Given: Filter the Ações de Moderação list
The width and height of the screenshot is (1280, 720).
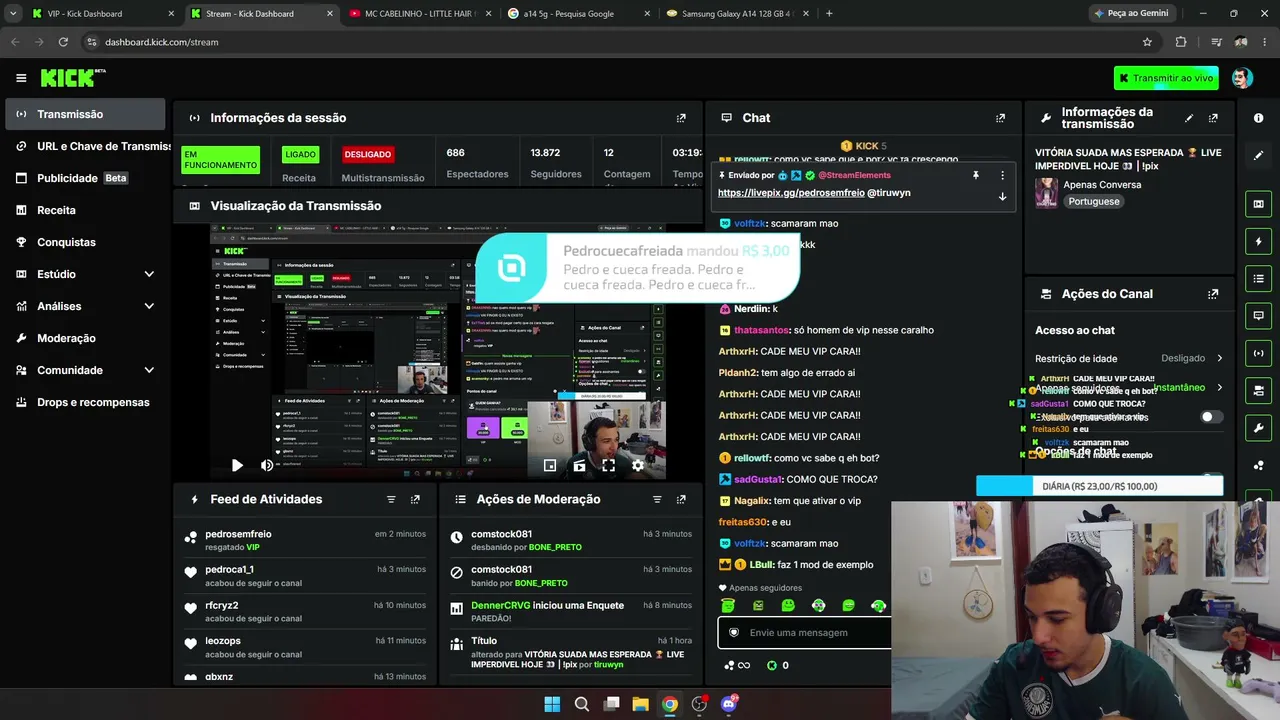Looking at the screenshot, I should click(x=657, y=499).
